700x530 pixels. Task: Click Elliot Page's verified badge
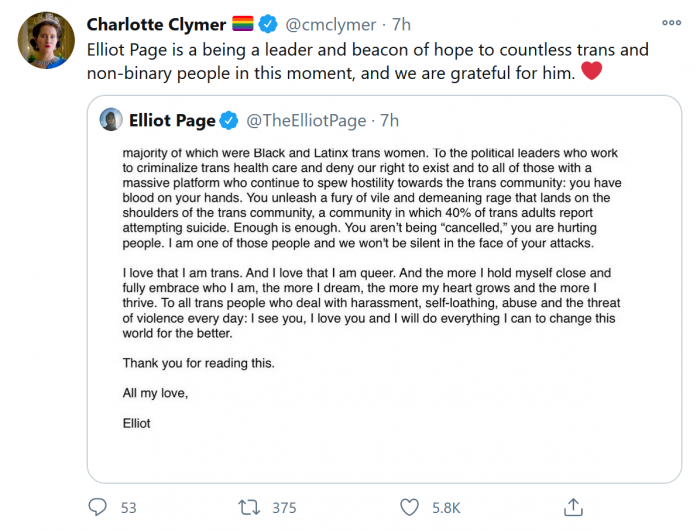[x=229, y=121]
